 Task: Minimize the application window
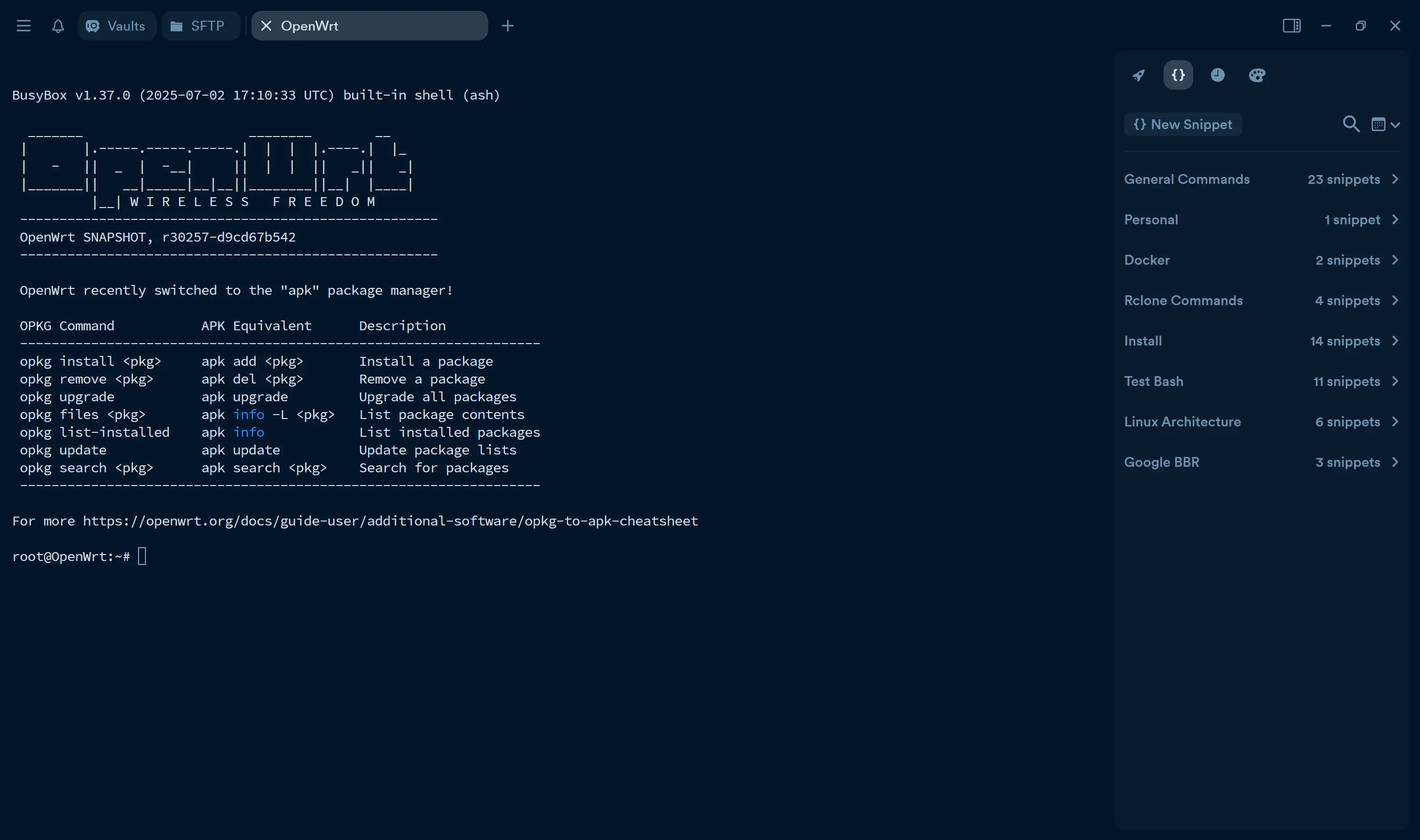coord(1326,26)
